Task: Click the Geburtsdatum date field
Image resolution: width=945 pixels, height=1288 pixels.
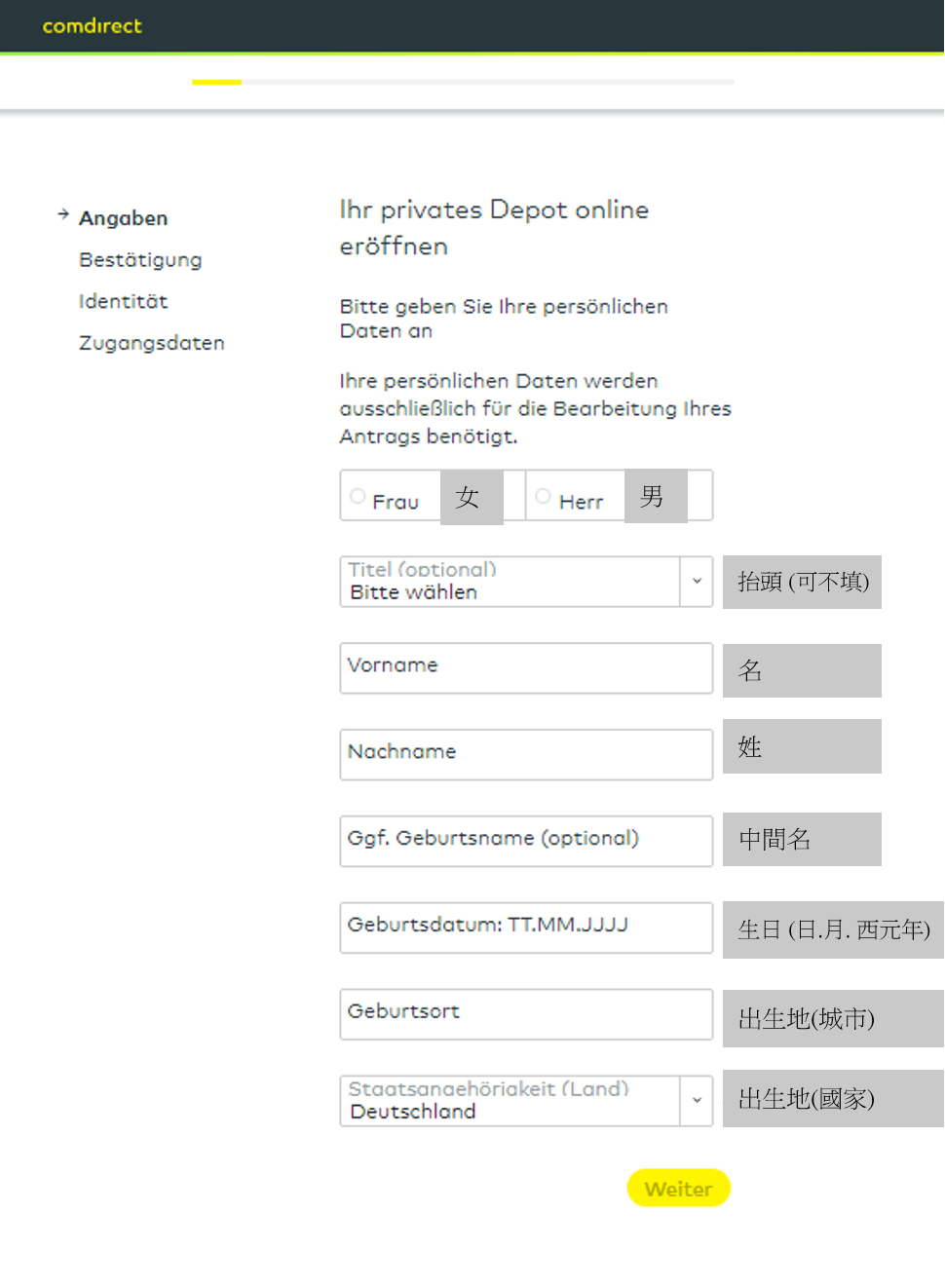Action: point(526,928)
